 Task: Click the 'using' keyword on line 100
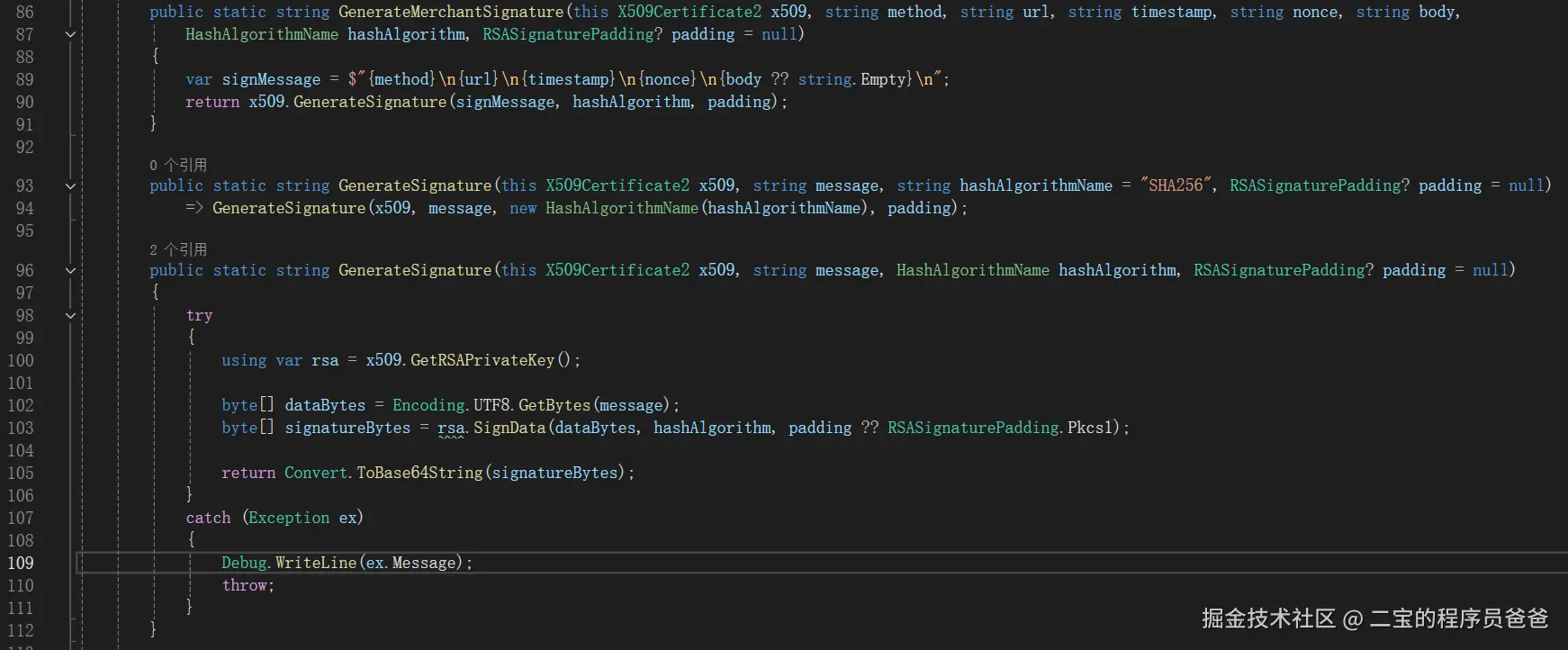pyautogui.click(x=244, y=360)
